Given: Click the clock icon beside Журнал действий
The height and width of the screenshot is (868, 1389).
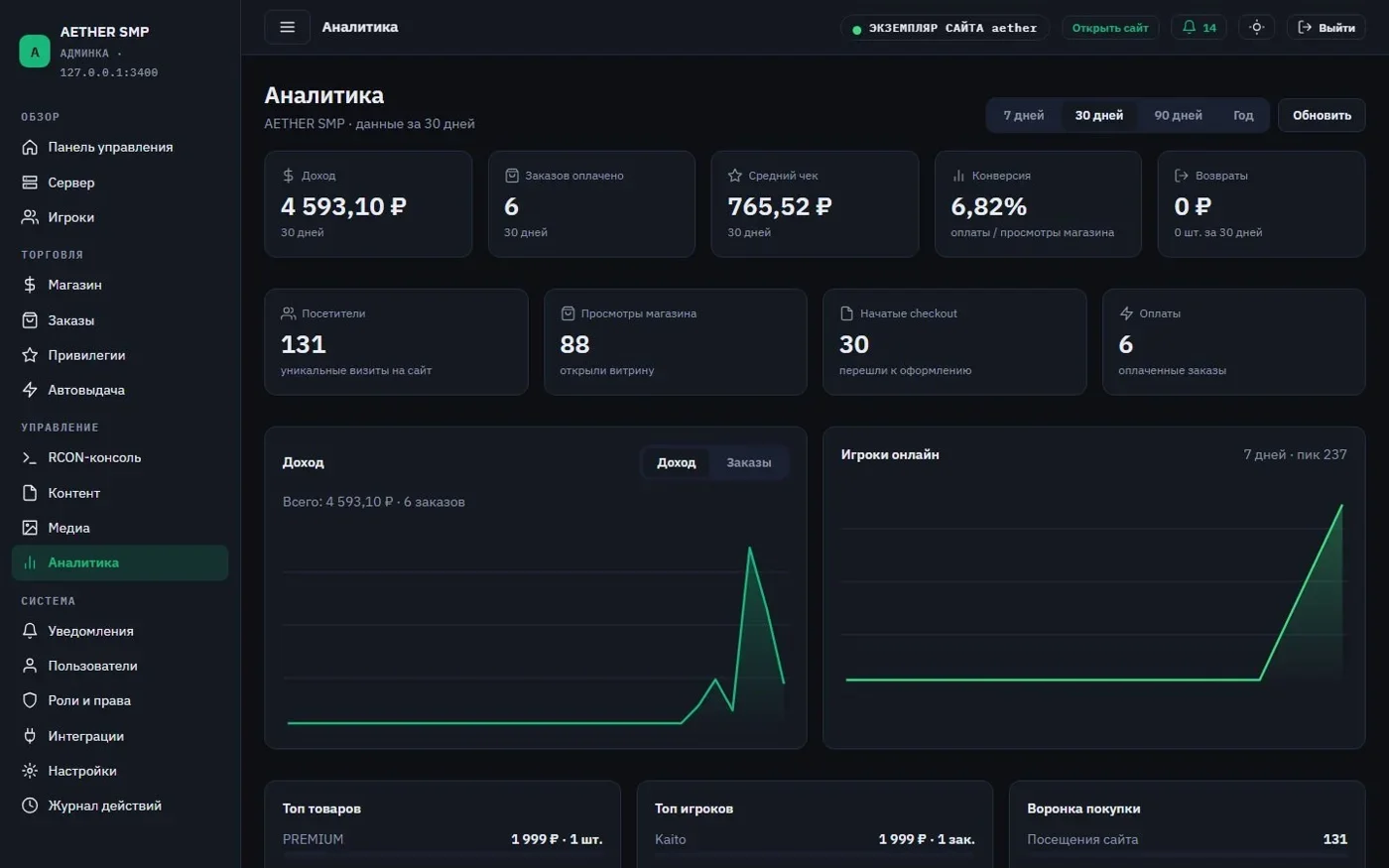Looking at the screenshot, I should click(x=30, y=806).
